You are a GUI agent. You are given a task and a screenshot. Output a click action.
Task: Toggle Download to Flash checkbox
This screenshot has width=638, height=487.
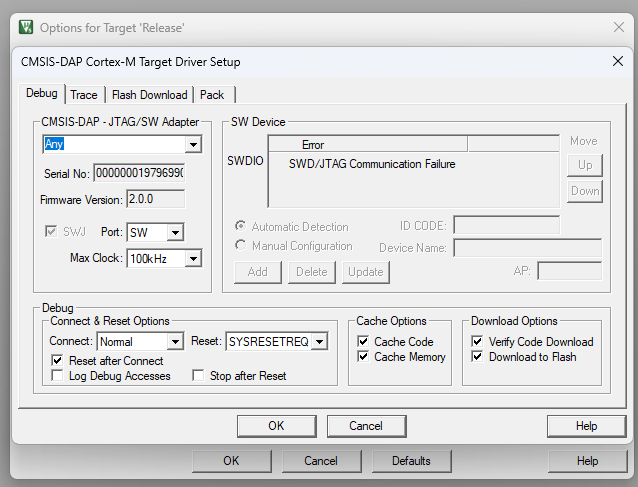coord(477,357)
